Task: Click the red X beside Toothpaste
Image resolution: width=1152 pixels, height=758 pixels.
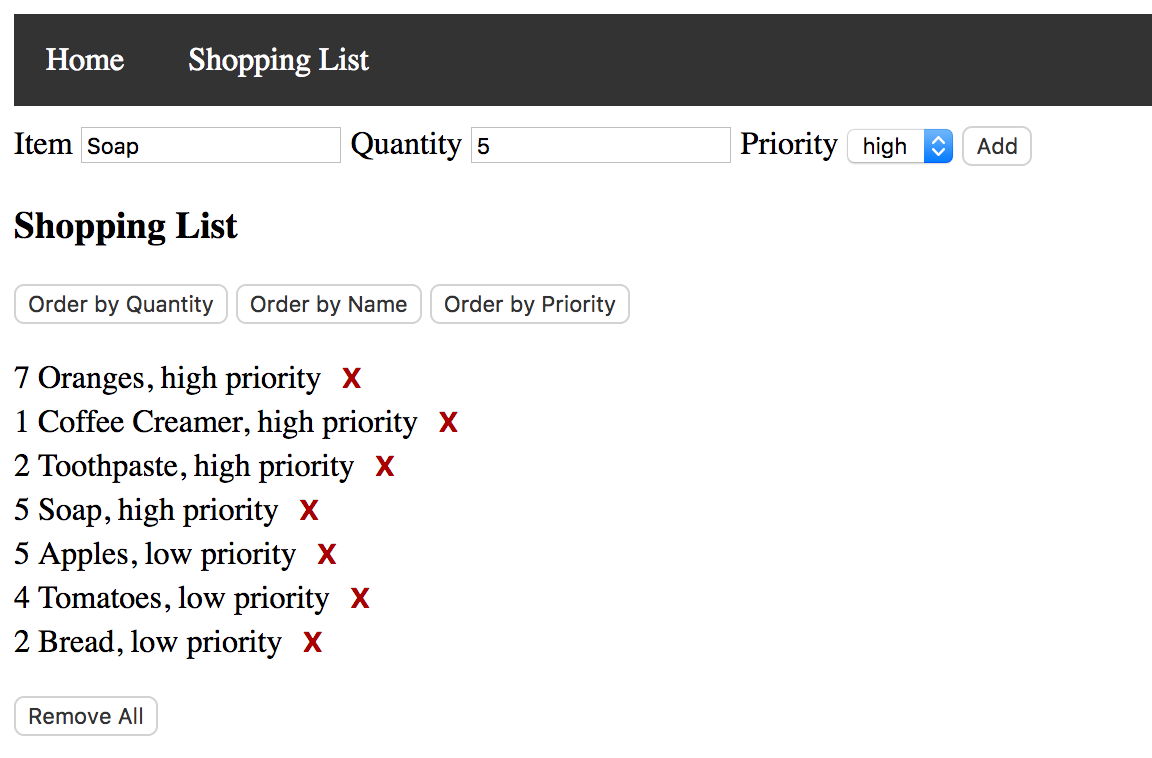Action: [x=385, y=466]
